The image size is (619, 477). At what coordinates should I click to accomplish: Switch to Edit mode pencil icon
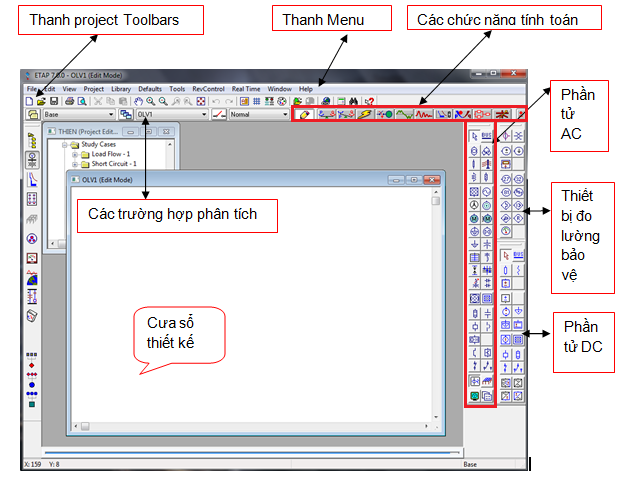coord(304,115)
